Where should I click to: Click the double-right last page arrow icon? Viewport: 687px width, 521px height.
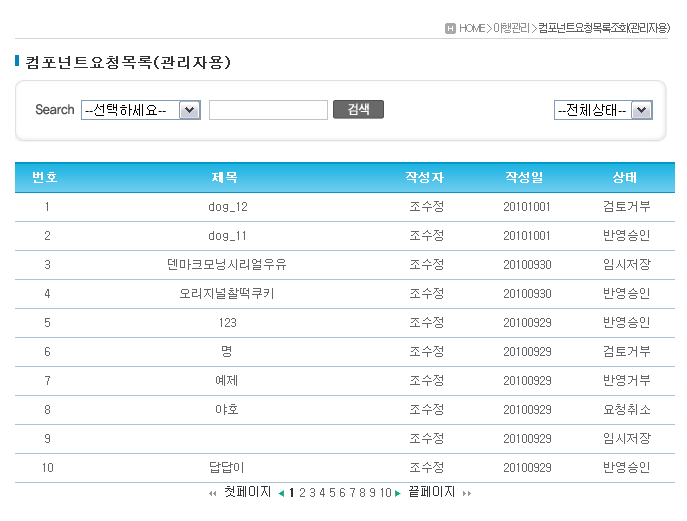coord(466,493)
